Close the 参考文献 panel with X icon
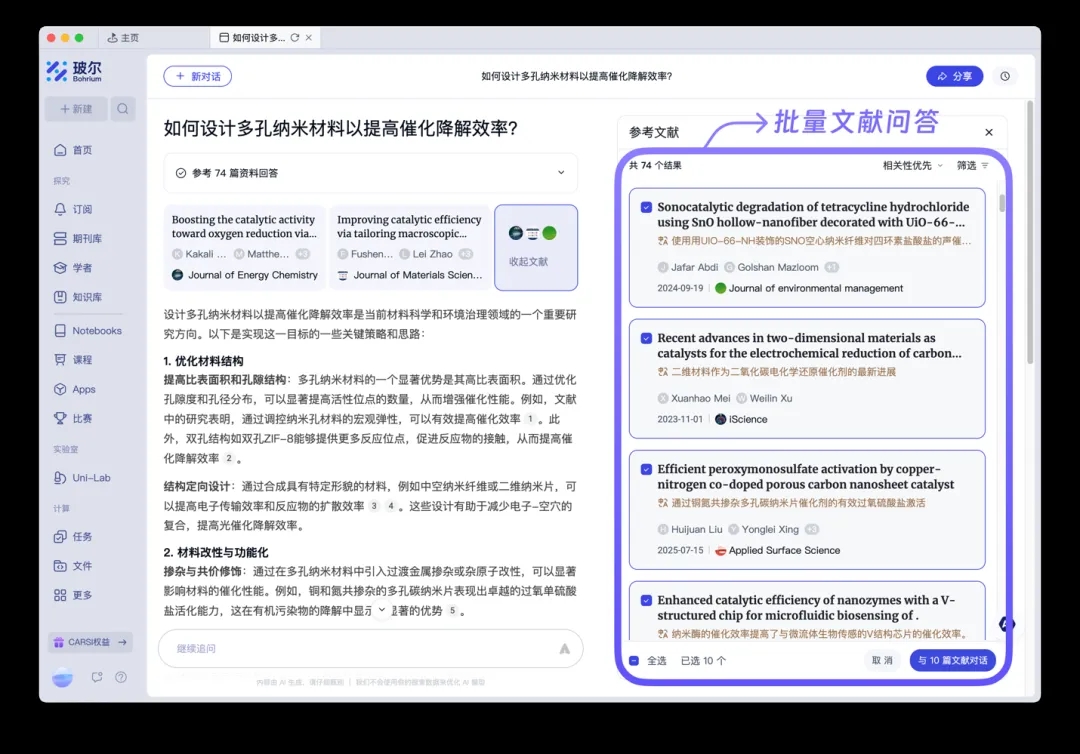Screen dimensions: 1080x754 click(x=989, y=132)
